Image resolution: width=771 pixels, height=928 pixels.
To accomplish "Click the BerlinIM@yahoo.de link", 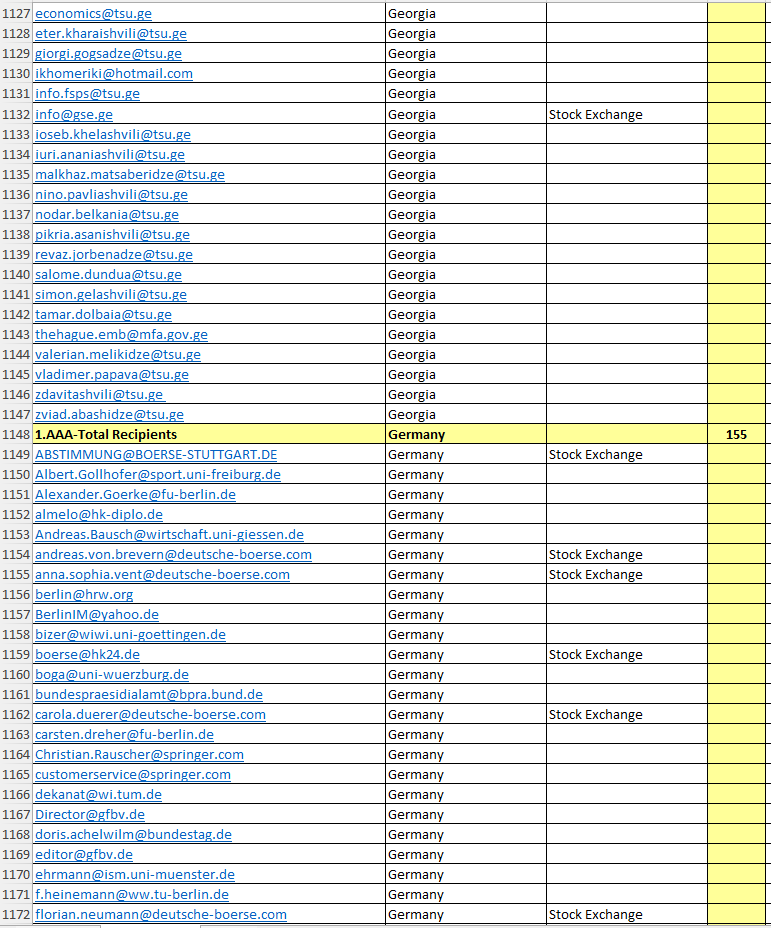I will [x=97, y=614].
